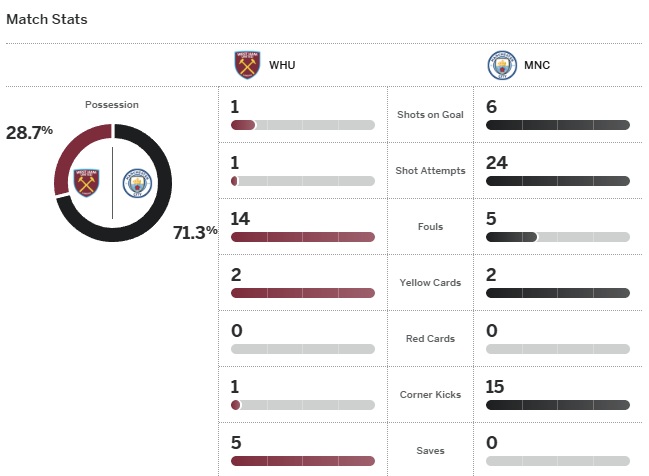Click the Corner Kicks stat label
Viewport: 649px width, 476px height.
click(431, 394)
